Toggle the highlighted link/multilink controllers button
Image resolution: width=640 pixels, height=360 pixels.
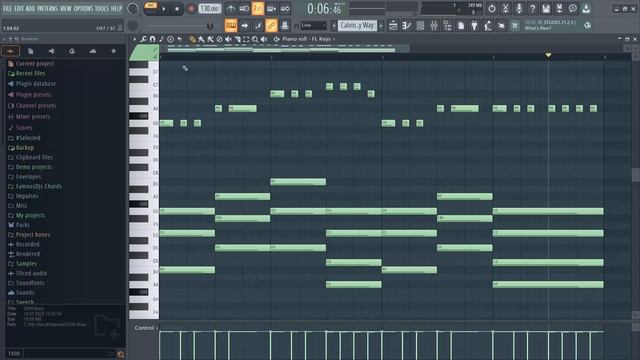click(271, 26)
